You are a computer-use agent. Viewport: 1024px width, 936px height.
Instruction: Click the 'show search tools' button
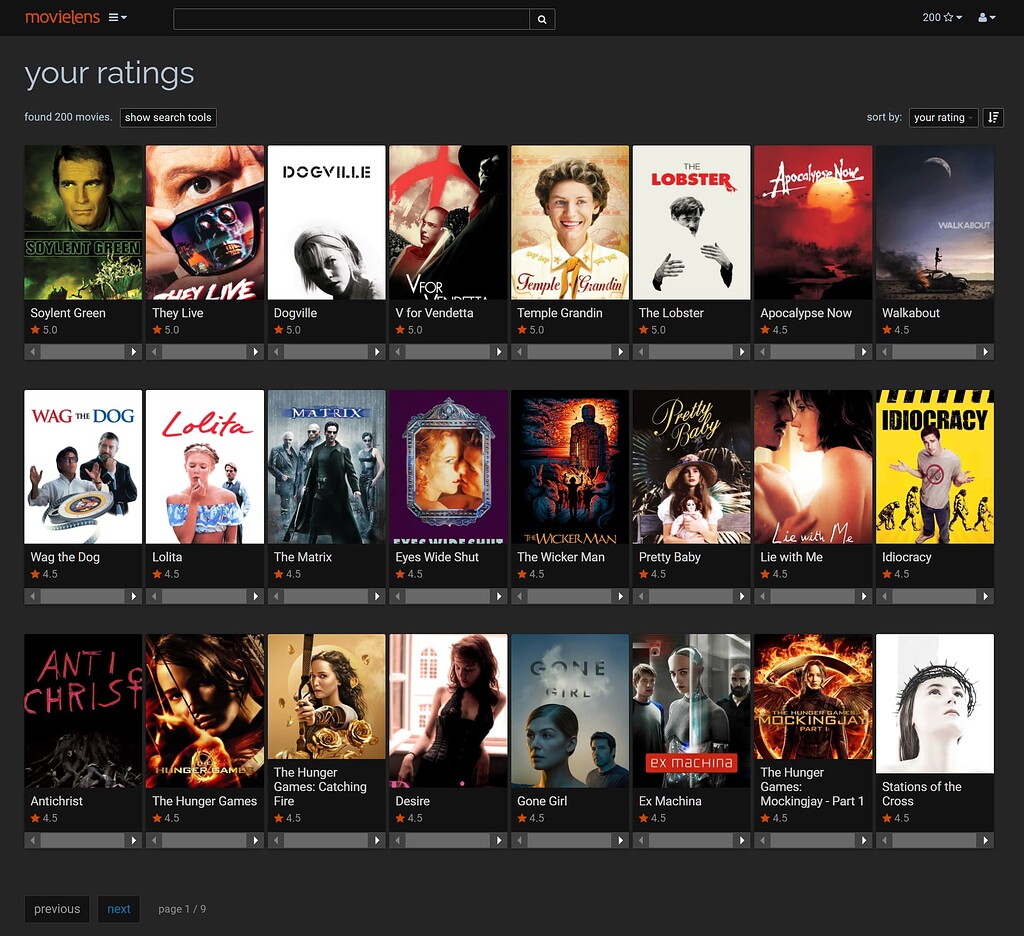coord(168,117)
